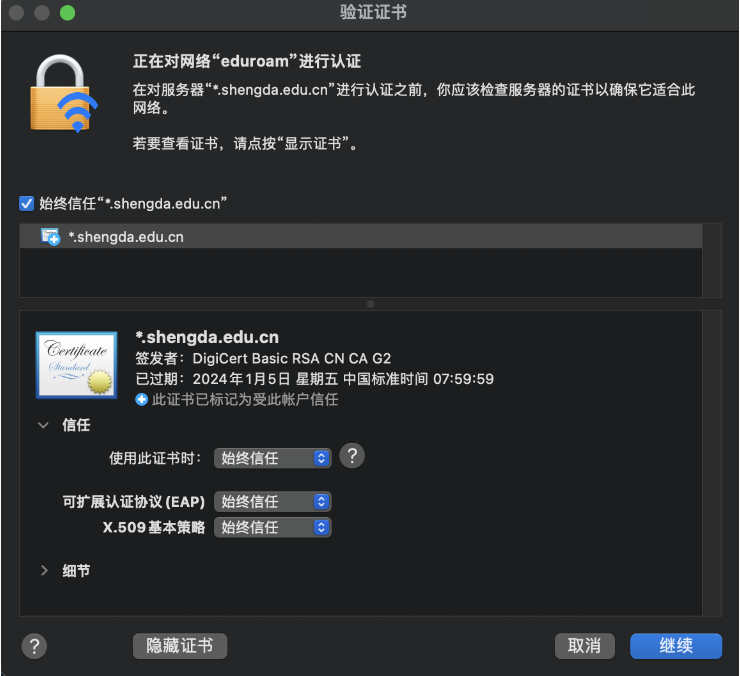740x676 pixels.
Task: Open help for the trust setting question mark
Action: [352, 456]
